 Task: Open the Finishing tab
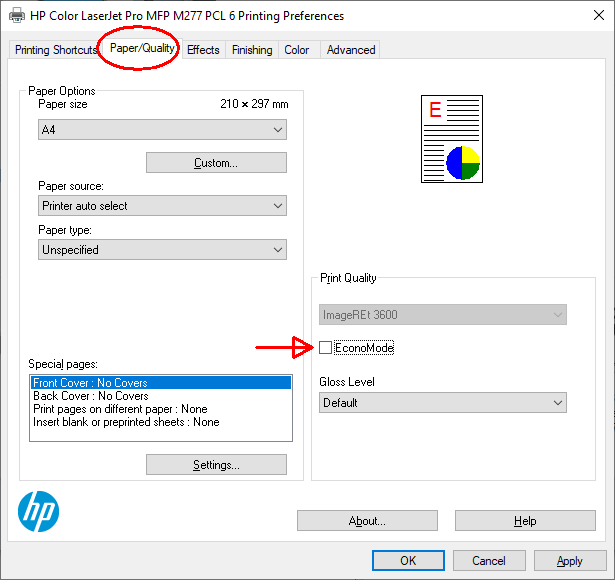(x=252, y=50)
